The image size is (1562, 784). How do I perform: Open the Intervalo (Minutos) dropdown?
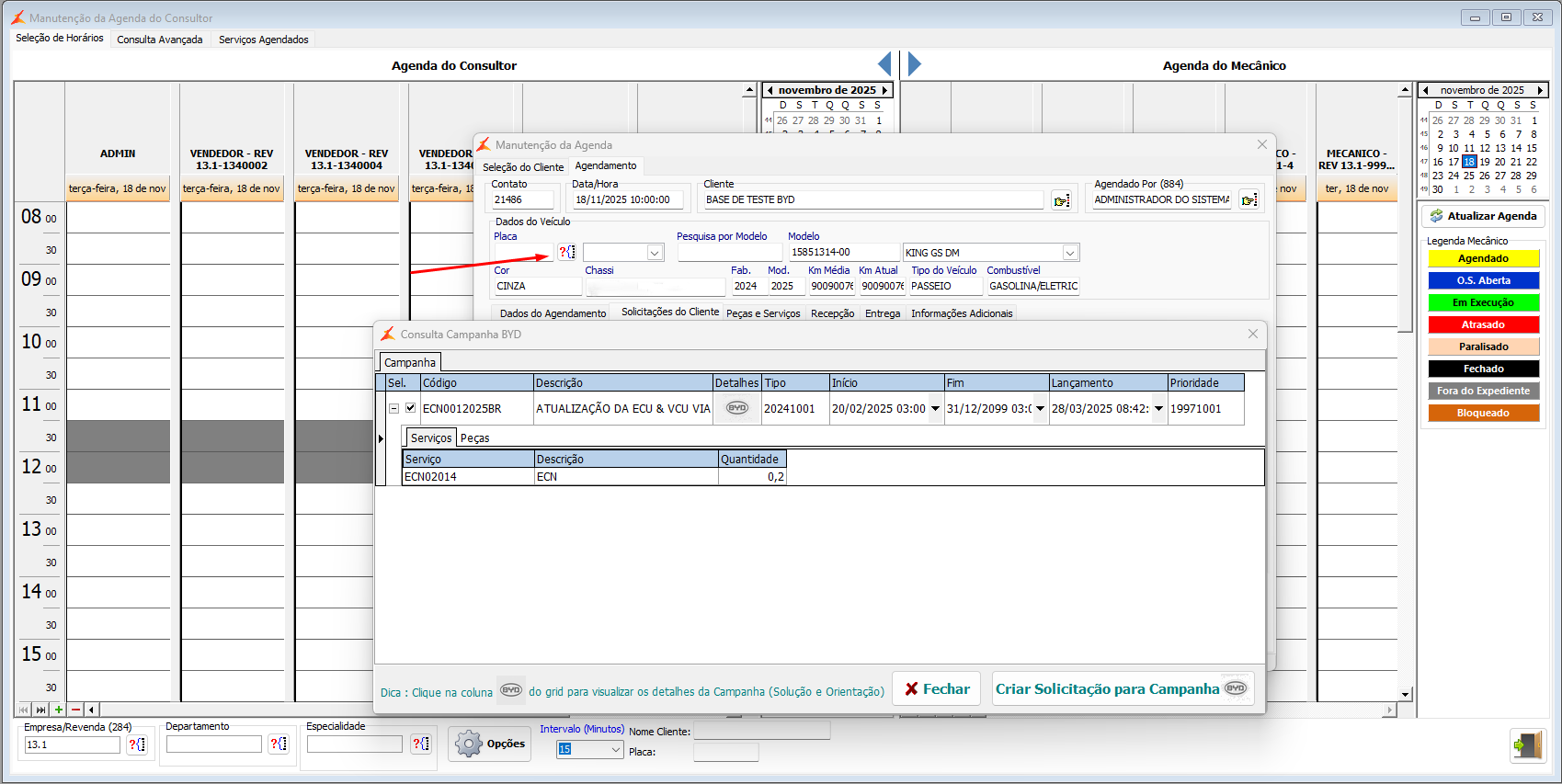615,749
